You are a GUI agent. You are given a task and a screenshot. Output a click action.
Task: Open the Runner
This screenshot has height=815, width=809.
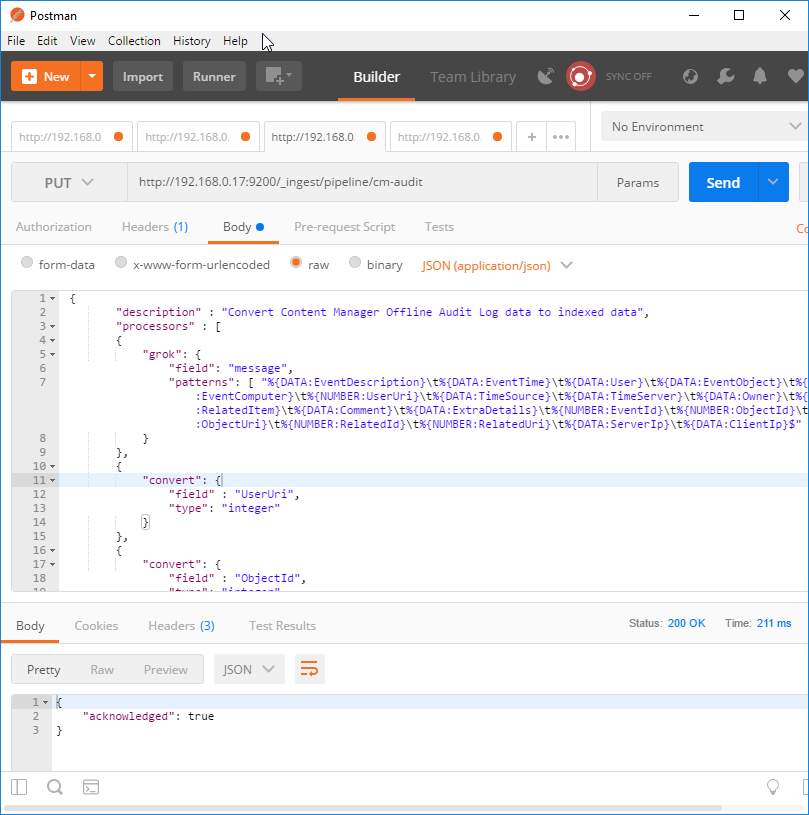pyautogui.click(x=214, y=76)
